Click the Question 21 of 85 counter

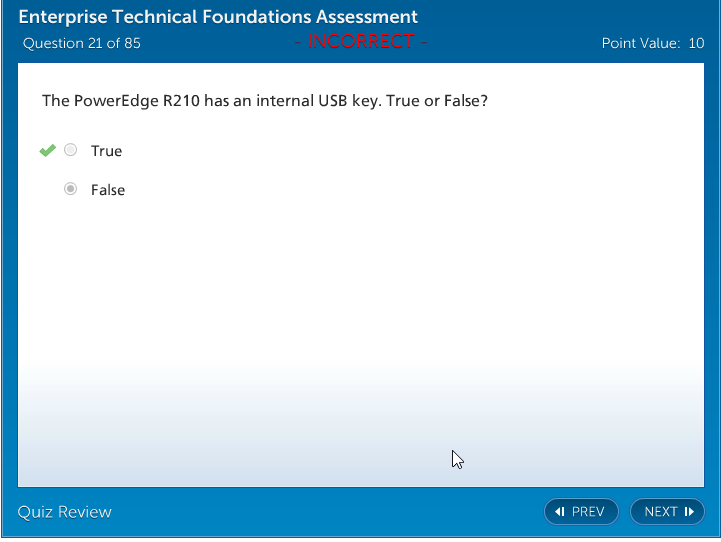click(82, 43)
